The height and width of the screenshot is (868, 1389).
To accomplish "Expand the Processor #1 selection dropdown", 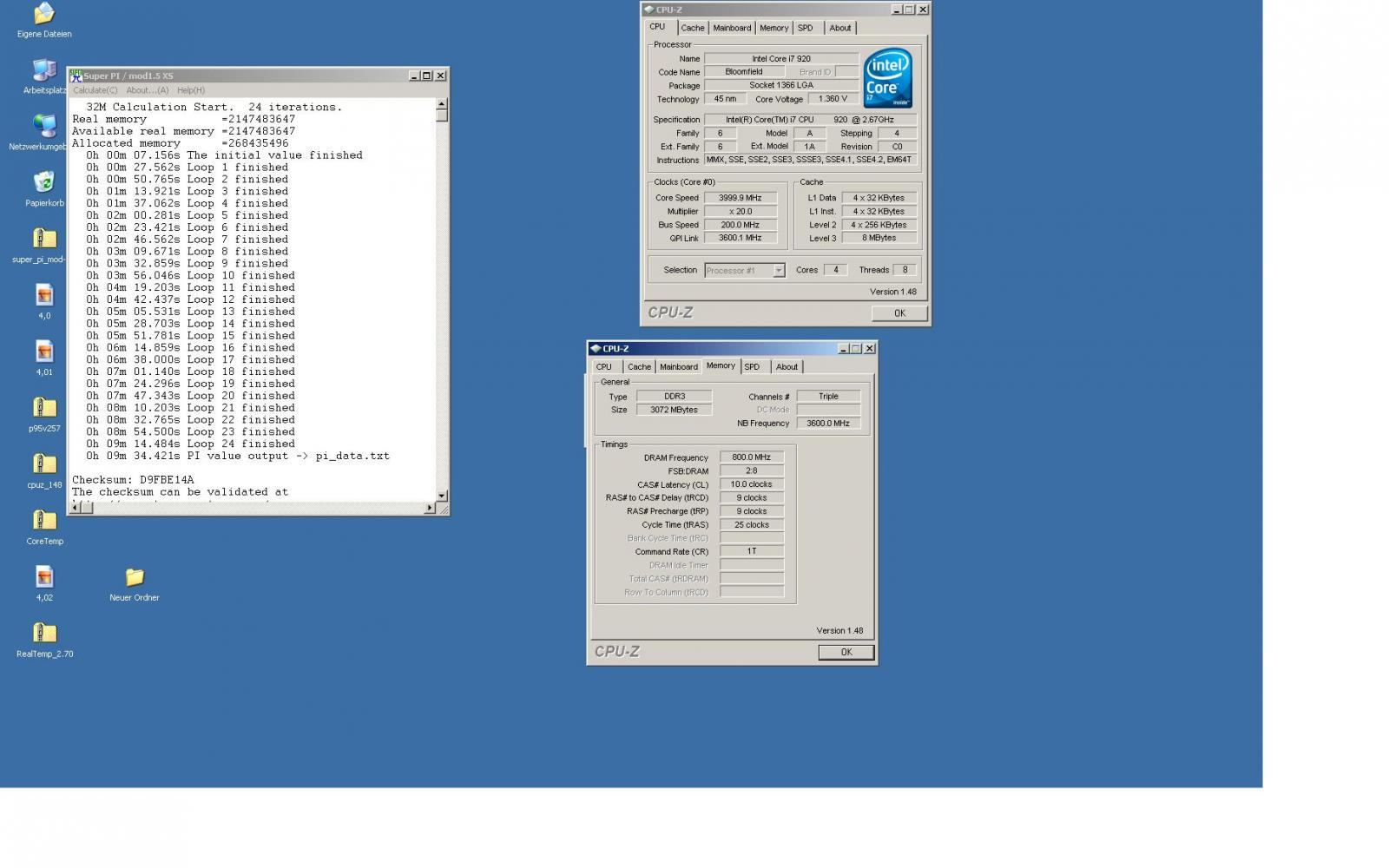I will pyautogui.click(x=779, y=271).
